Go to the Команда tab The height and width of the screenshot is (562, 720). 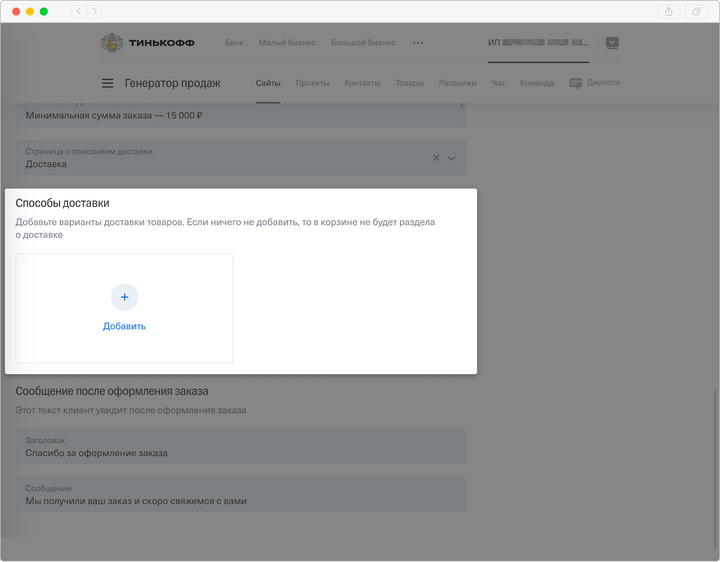point(537,83)
